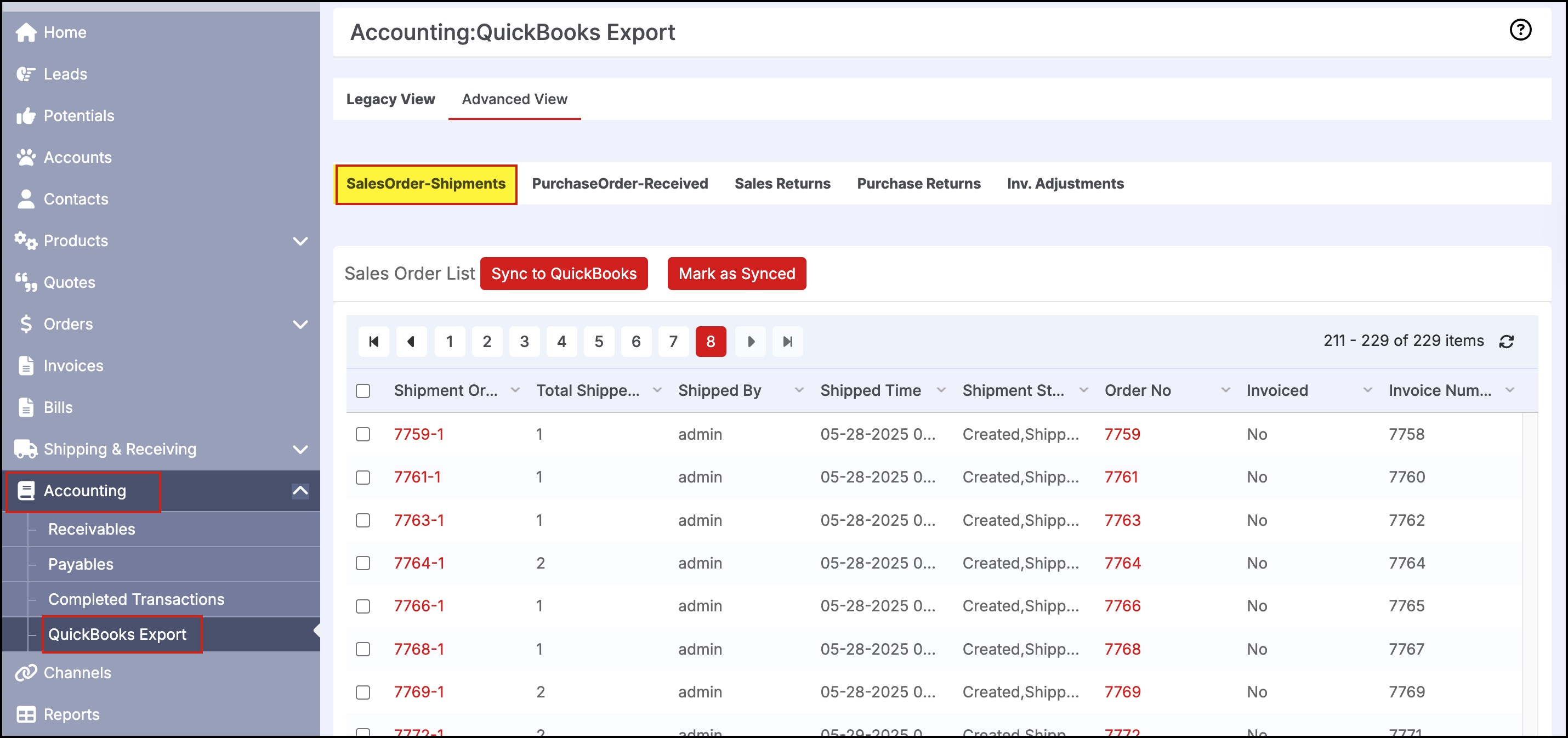The image size is (1568, 738).
Task: Open Shipped By column filter dropdown
Action: coord(799,390)
